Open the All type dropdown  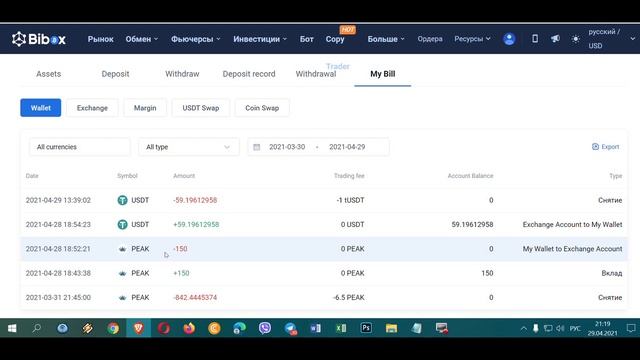[x=189, y=147]
